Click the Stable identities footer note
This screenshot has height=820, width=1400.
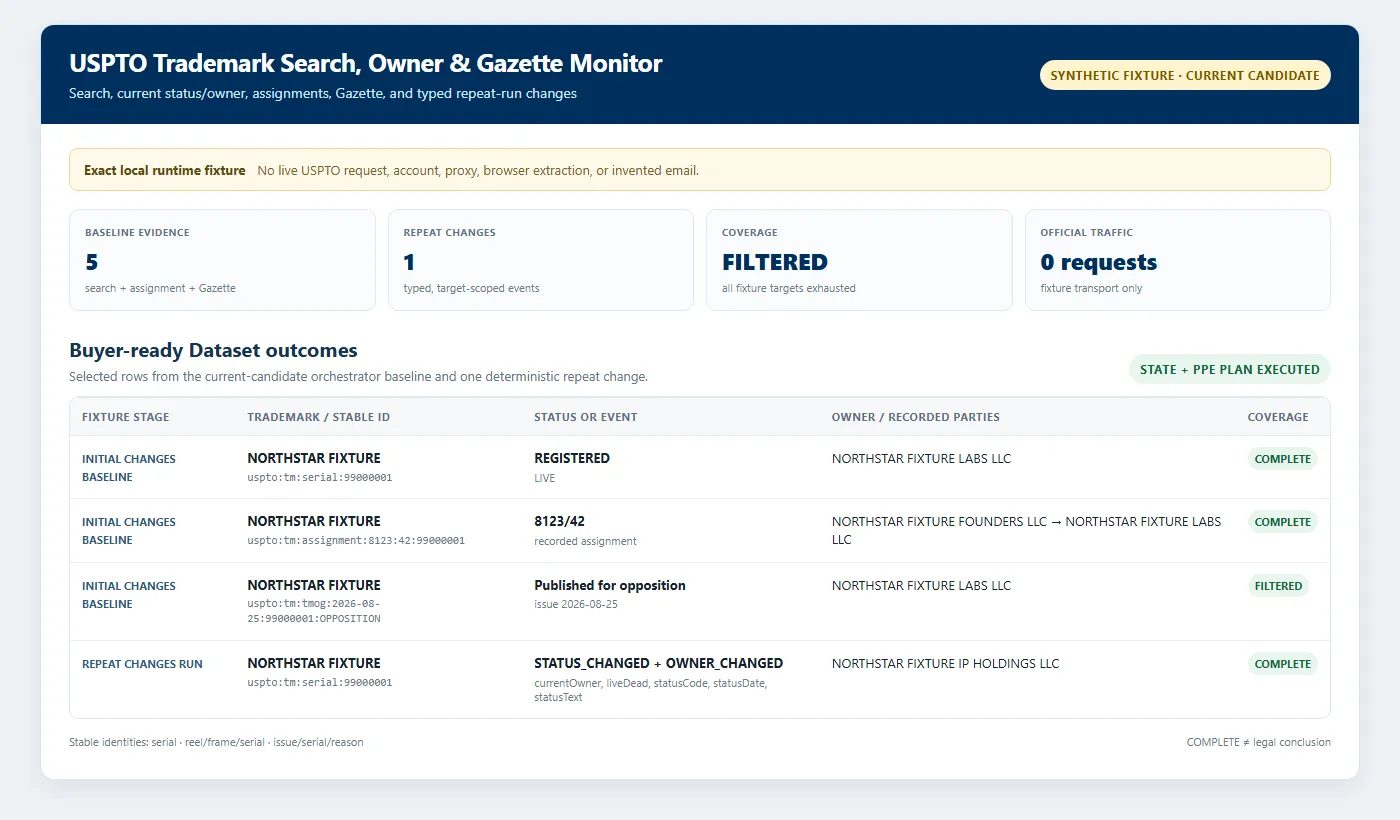216,742
